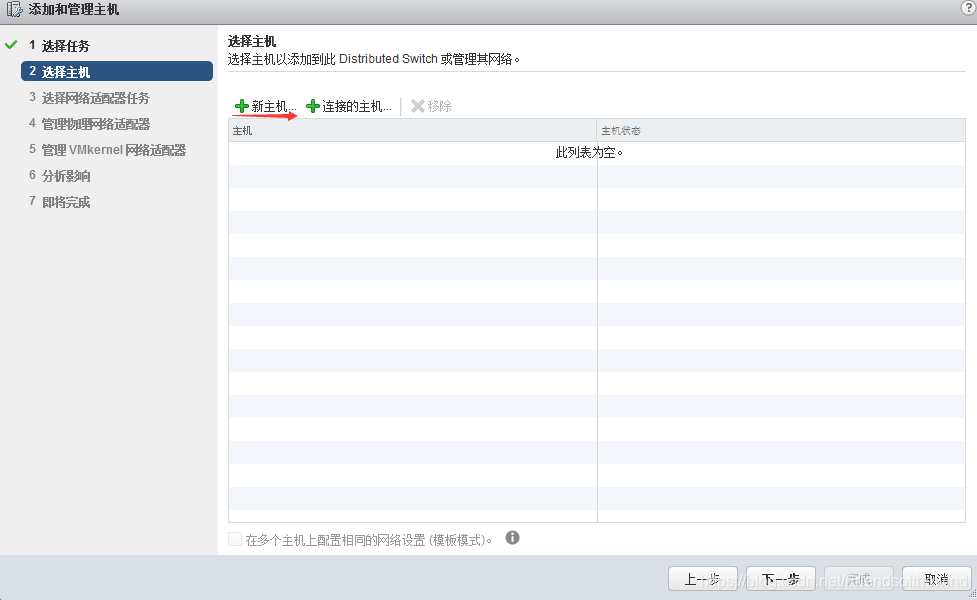Screen dimensions: 977x600
Task: Click the window resize grip corner
Action: (x=973, y=596)
